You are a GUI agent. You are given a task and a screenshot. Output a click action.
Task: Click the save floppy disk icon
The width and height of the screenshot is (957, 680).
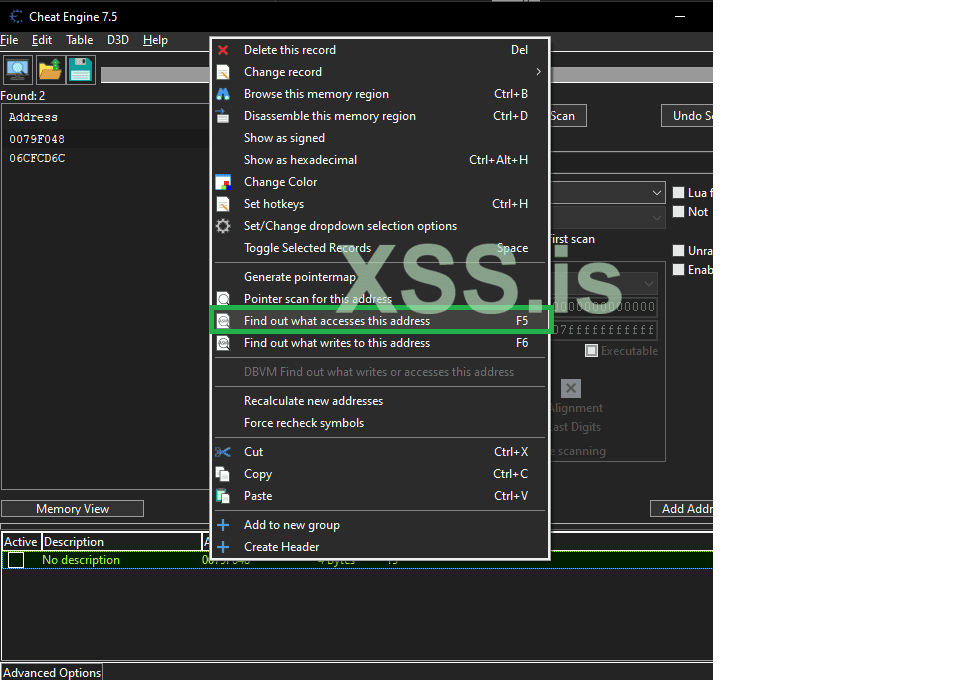tap(81, 70)
